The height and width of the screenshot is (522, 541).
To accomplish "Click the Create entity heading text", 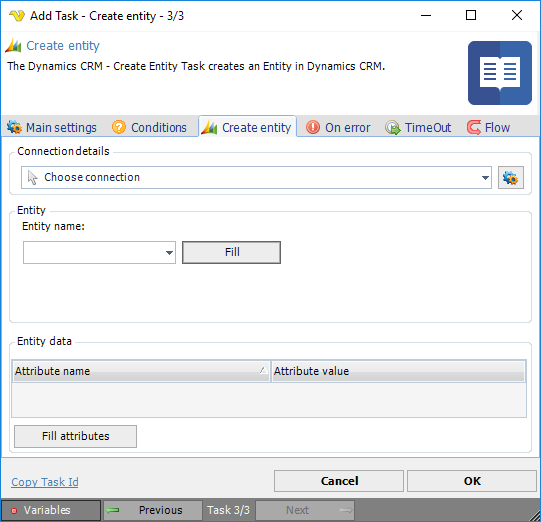I will click(x=63, y=46).
